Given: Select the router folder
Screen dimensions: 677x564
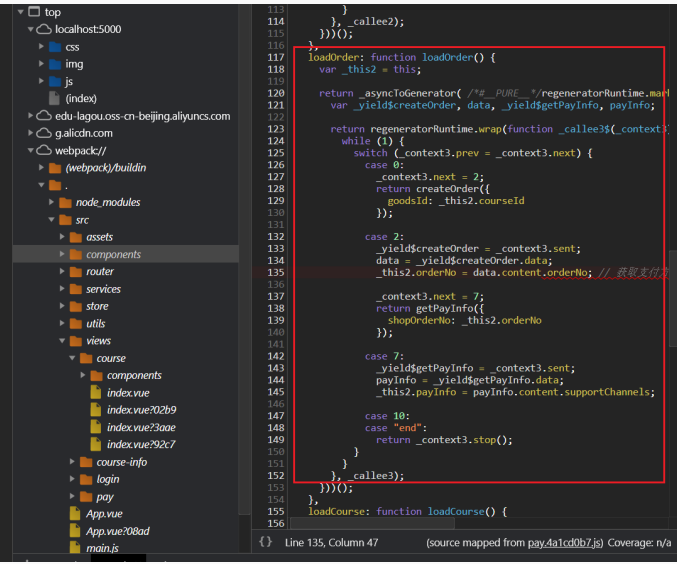Looking at the screenshot, I should pyautogui.click(x=100, y=272).
